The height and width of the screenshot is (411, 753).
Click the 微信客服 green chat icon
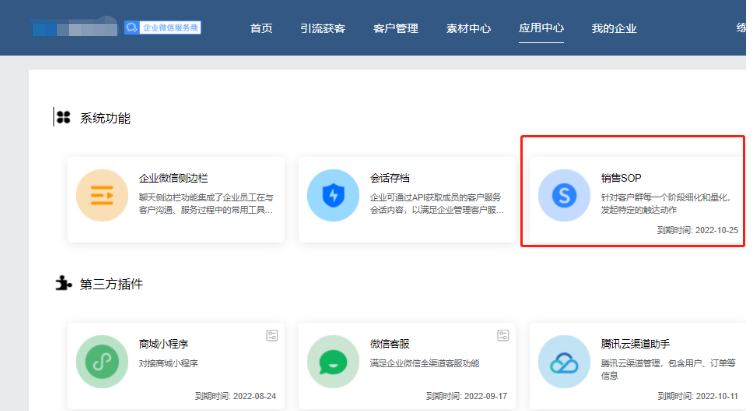point(332,361)
